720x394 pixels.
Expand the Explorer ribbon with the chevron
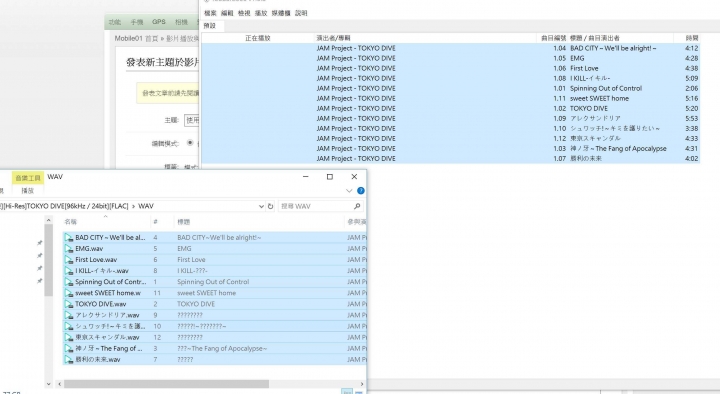coord(349,191)
